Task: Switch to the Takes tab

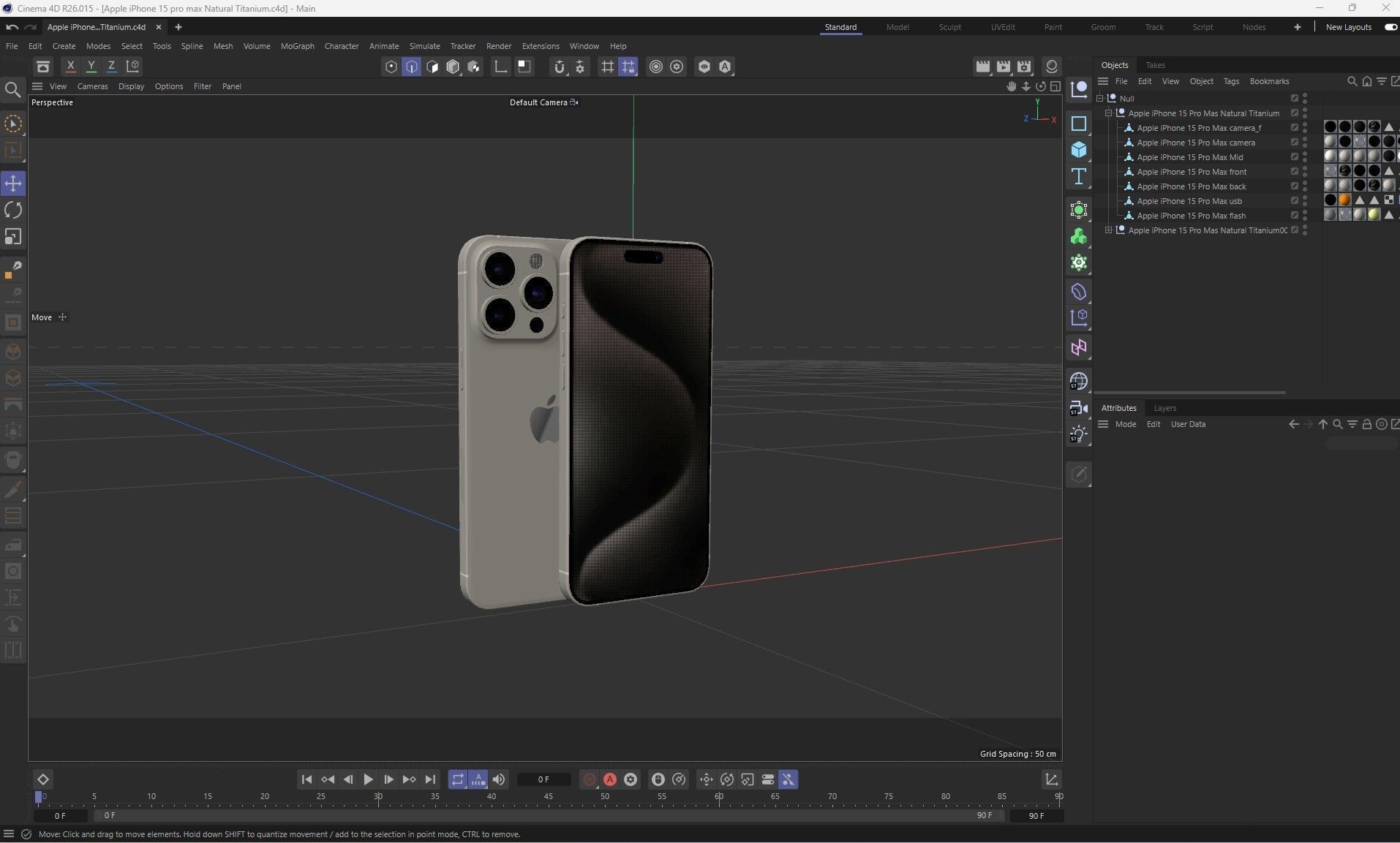Action: 1156,65
